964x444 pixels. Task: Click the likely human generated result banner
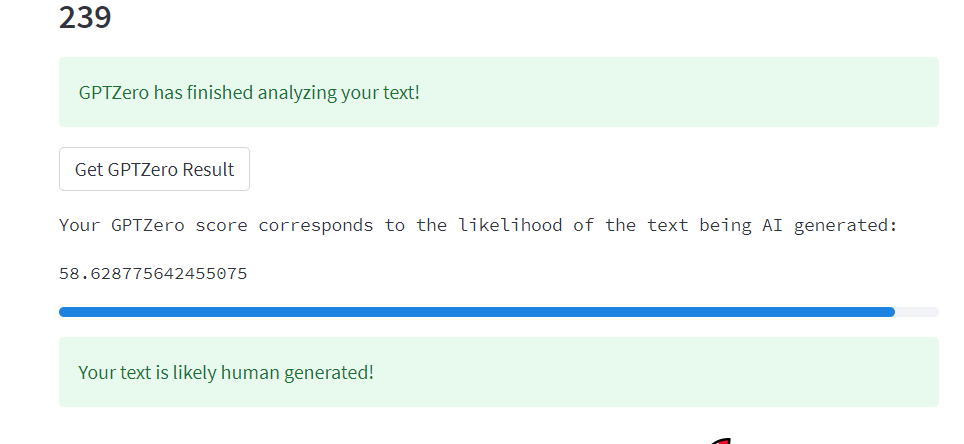(x=498, y=372)
